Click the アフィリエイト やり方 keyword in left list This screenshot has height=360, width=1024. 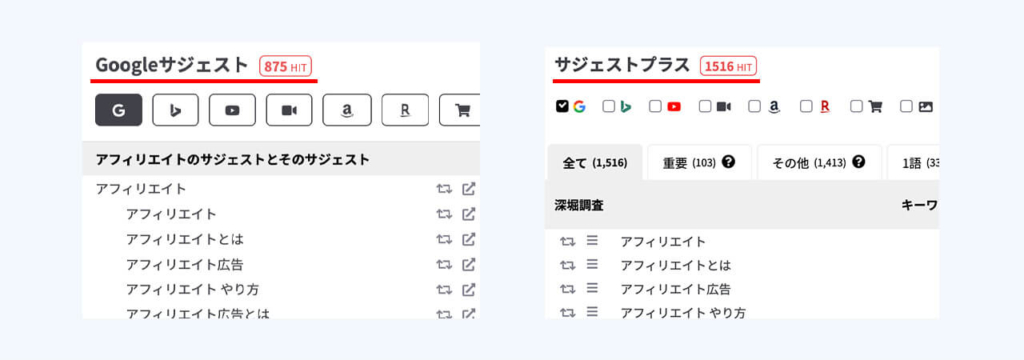point(193,289)
